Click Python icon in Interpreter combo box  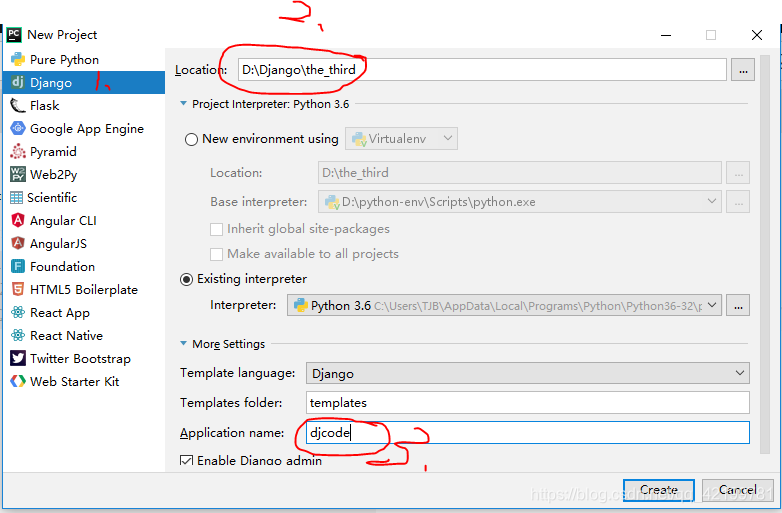[x=301, y=305]
